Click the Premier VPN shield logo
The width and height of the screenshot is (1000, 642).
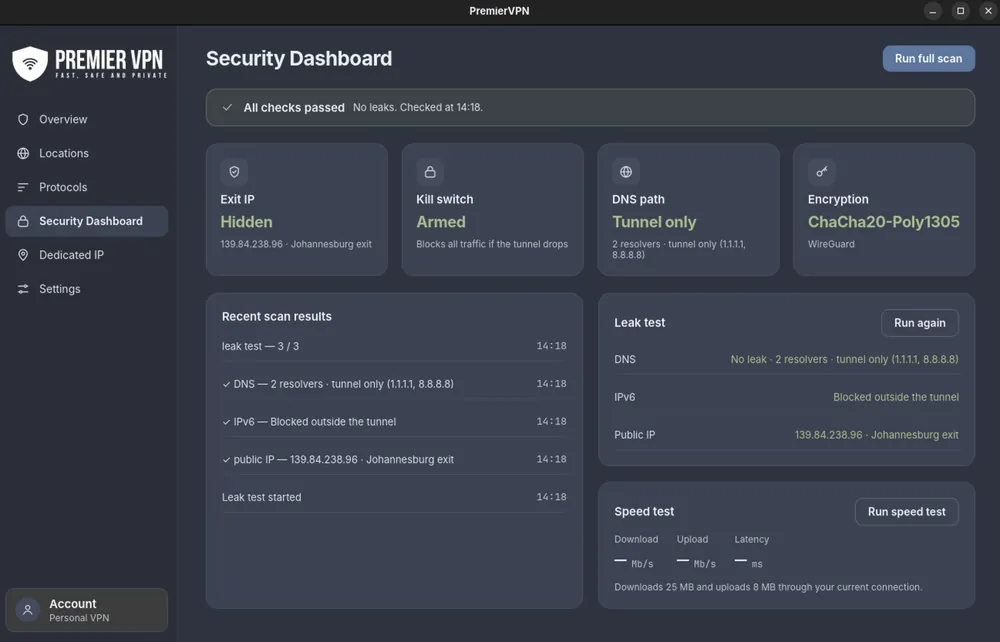point(30,64)
